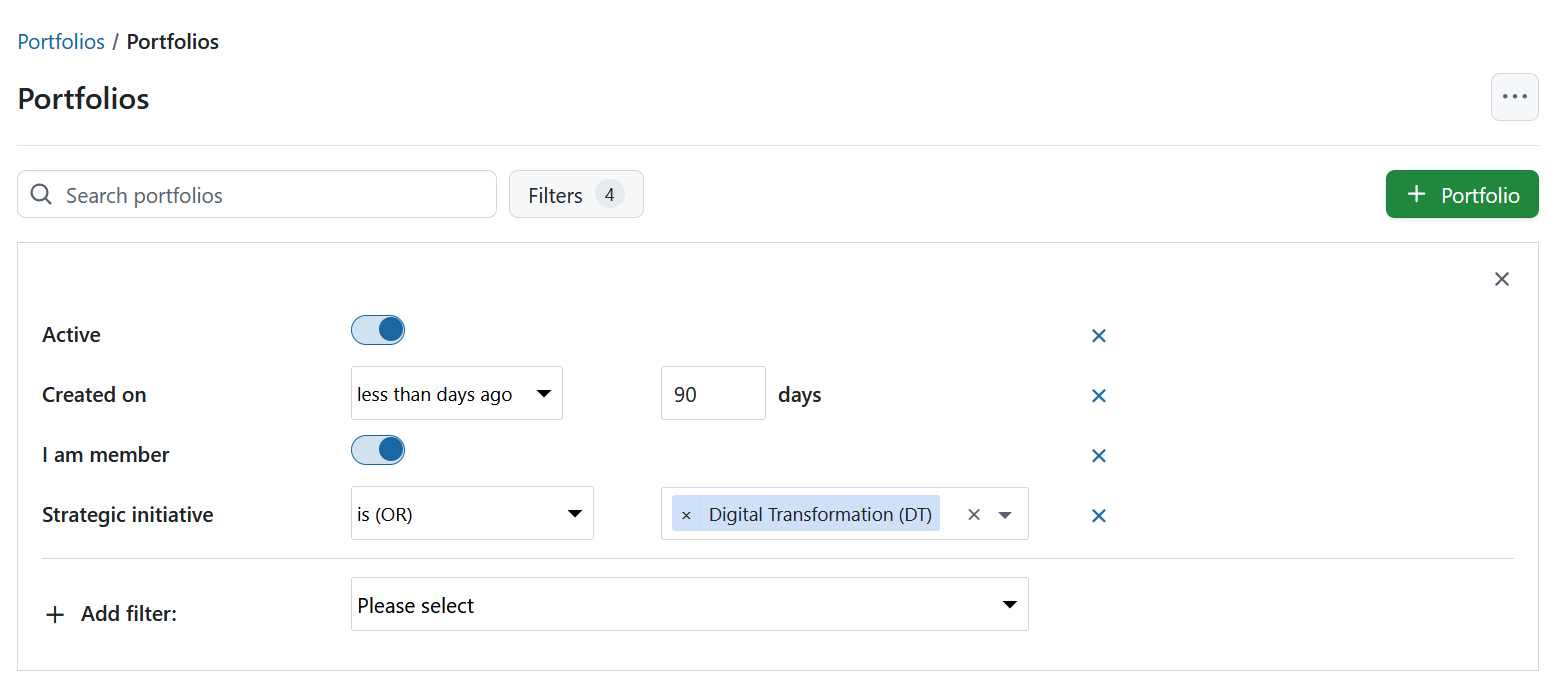Remove the Active filter with its X icon

[x=1098, y=336]
